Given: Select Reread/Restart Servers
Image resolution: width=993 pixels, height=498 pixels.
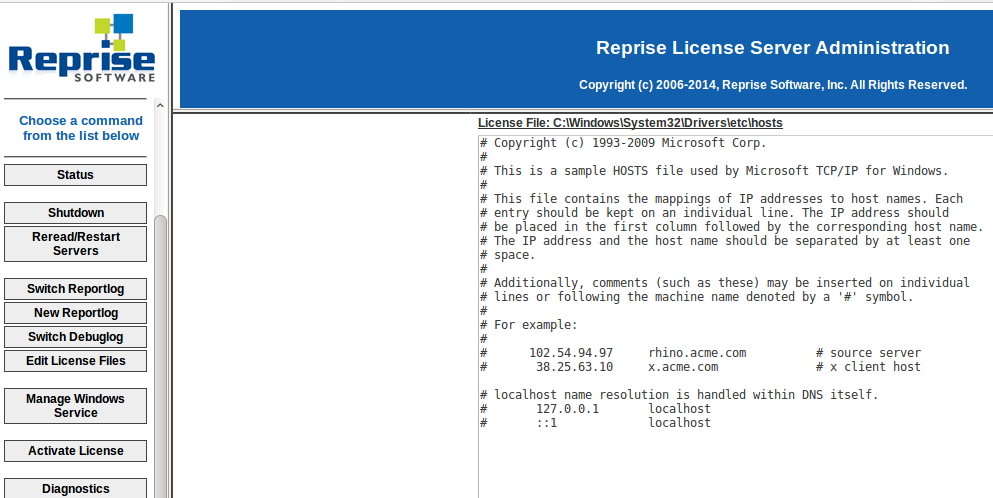Looking at the screenshot, I should (75, 244).
